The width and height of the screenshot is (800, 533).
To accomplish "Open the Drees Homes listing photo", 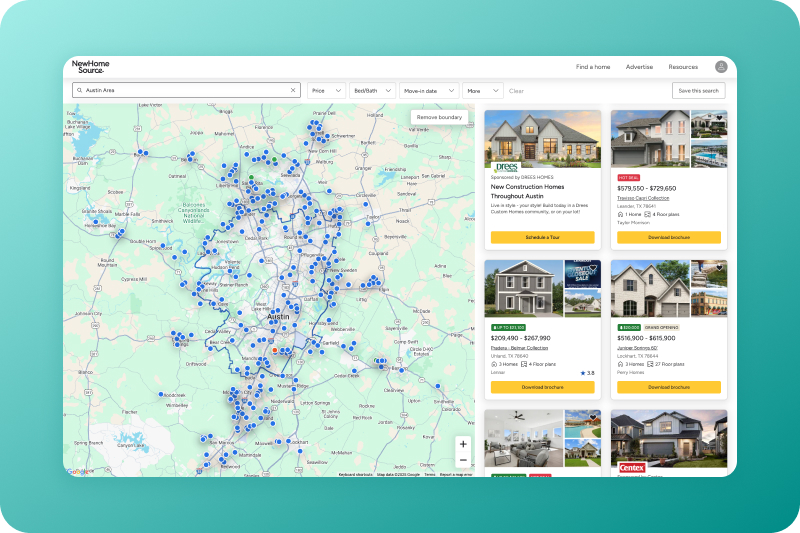I will [542, 140].
